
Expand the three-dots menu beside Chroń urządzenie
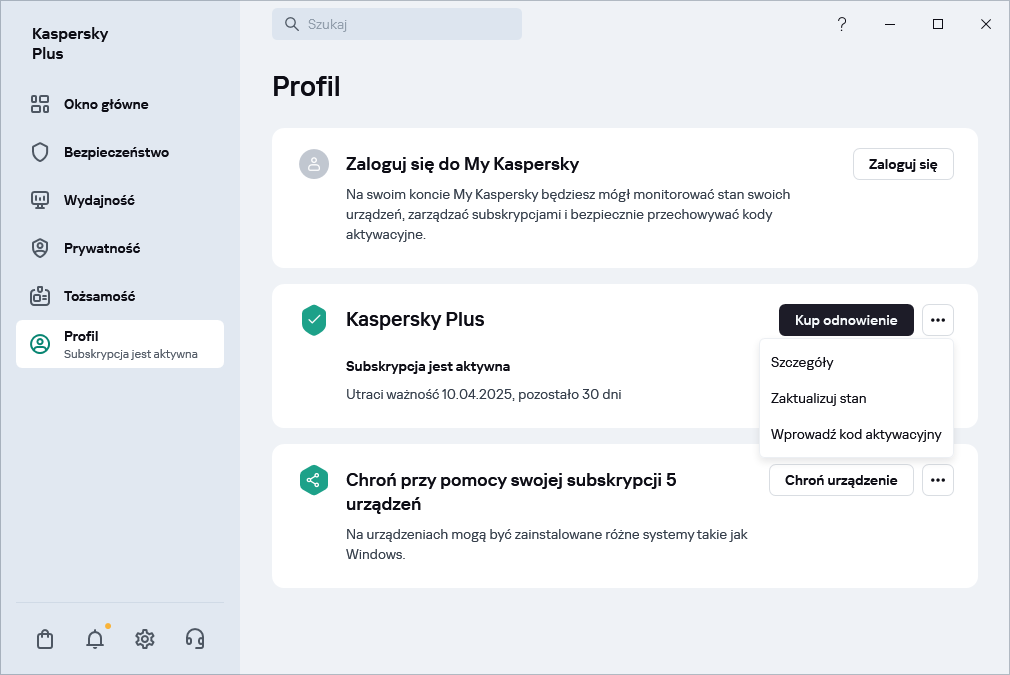pyautogui.click(x=937, y=480)
